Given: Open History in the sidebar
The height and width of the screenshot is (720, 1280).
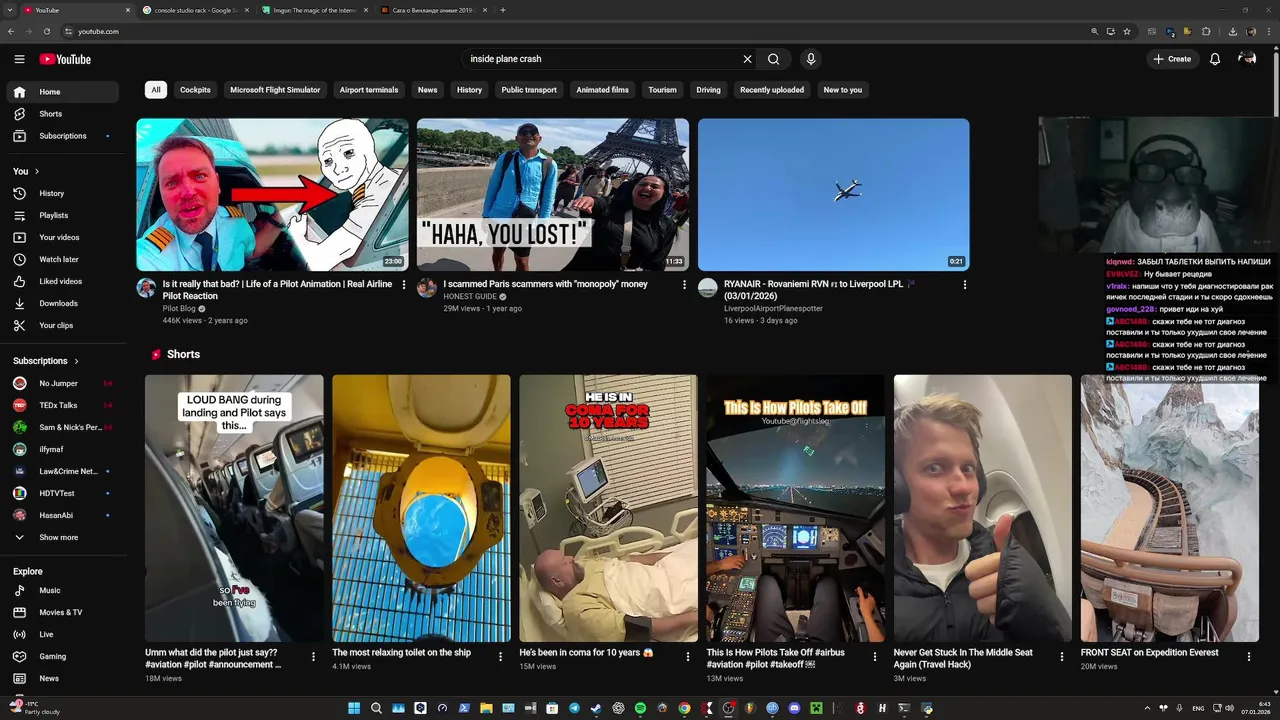Looking at the screenshot, I should pyautogui.click(x=62, y=193).
